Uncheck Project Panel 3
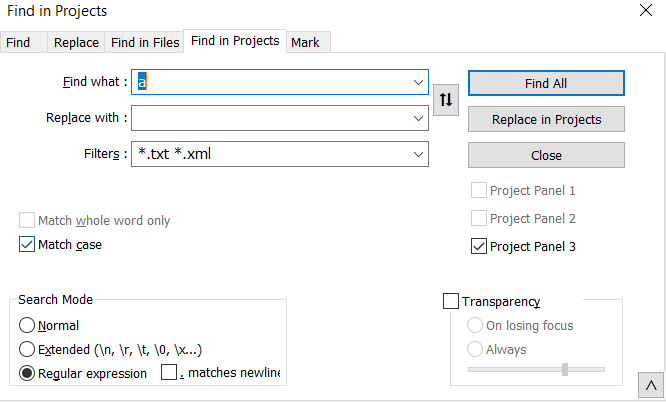This screenshot has height=402, width=666. point(479,246)
